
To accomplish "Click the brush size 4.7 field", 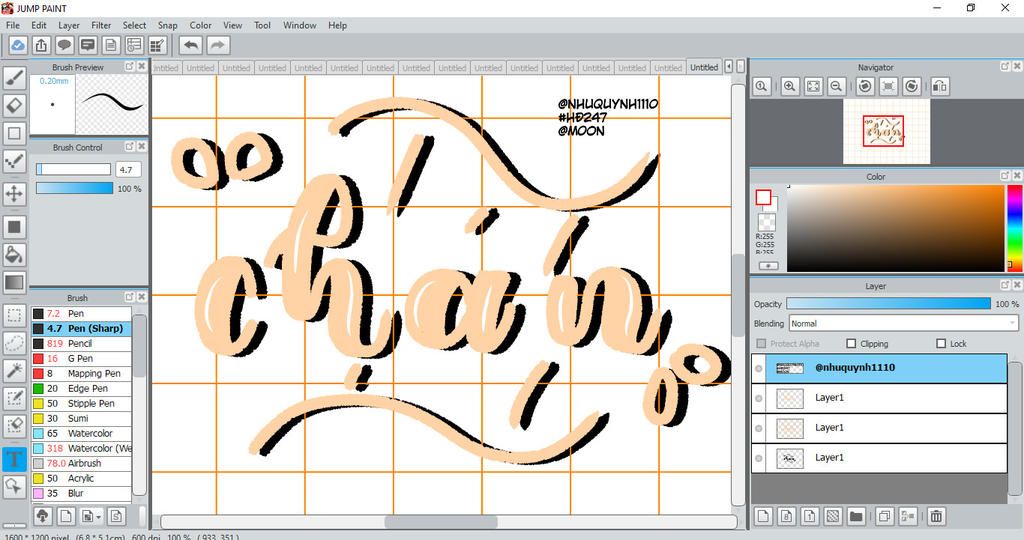I will click(128, 170).
